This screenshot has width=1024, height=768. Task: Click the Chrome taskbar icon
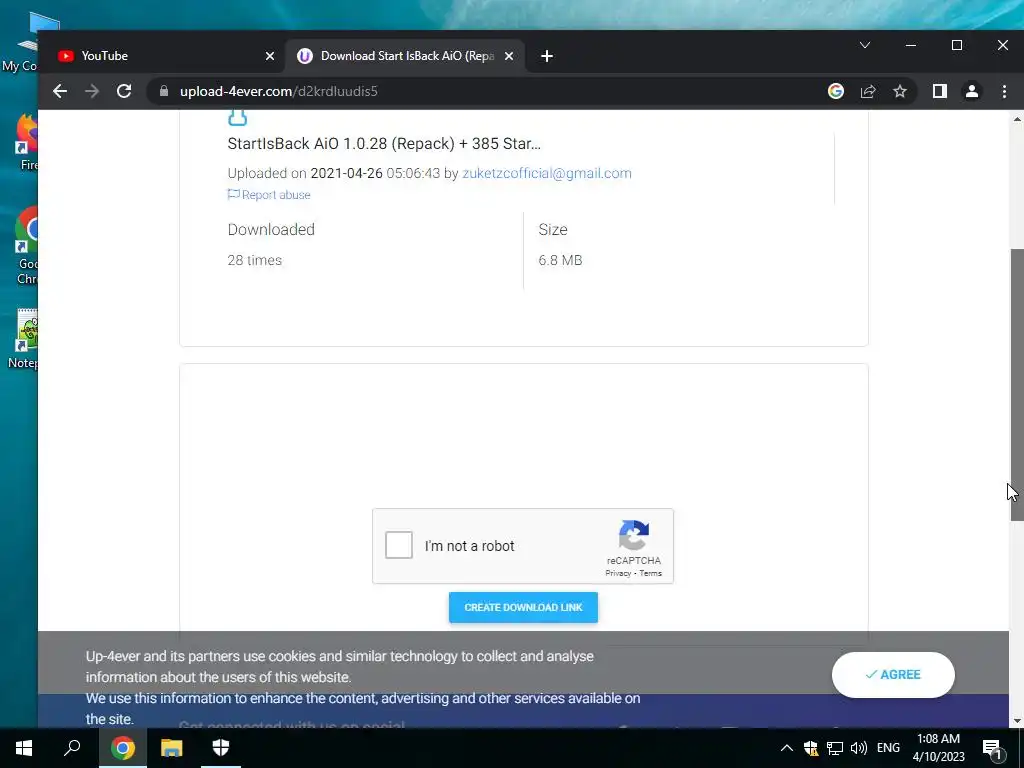[x=122, y=748]
